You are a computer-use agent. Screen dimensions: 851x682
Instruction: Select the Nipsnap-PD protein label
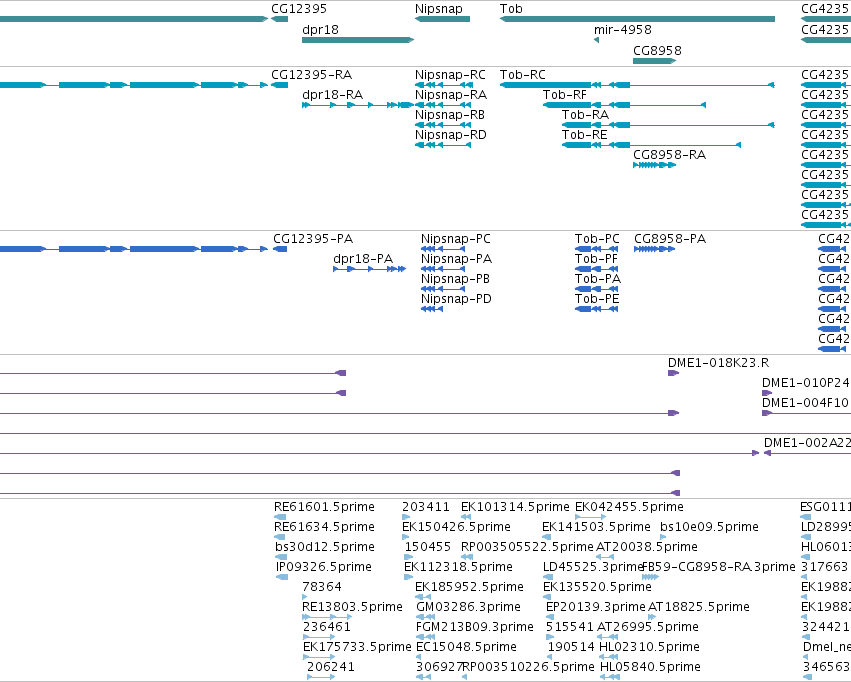click(456, 299)
